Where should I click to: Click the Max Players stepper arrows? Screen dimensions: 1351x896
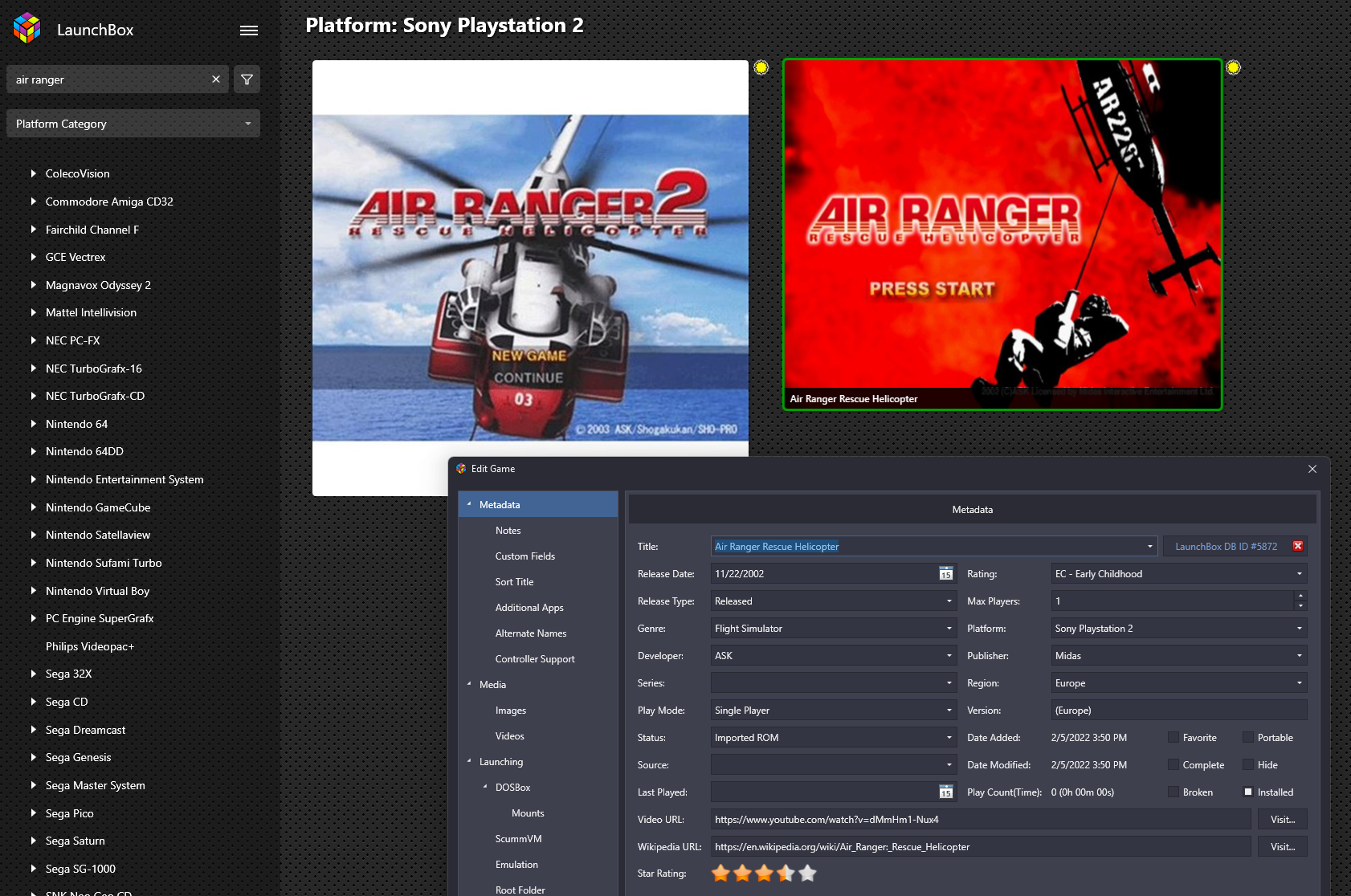pyautogui.click(x=1301, y=601)
